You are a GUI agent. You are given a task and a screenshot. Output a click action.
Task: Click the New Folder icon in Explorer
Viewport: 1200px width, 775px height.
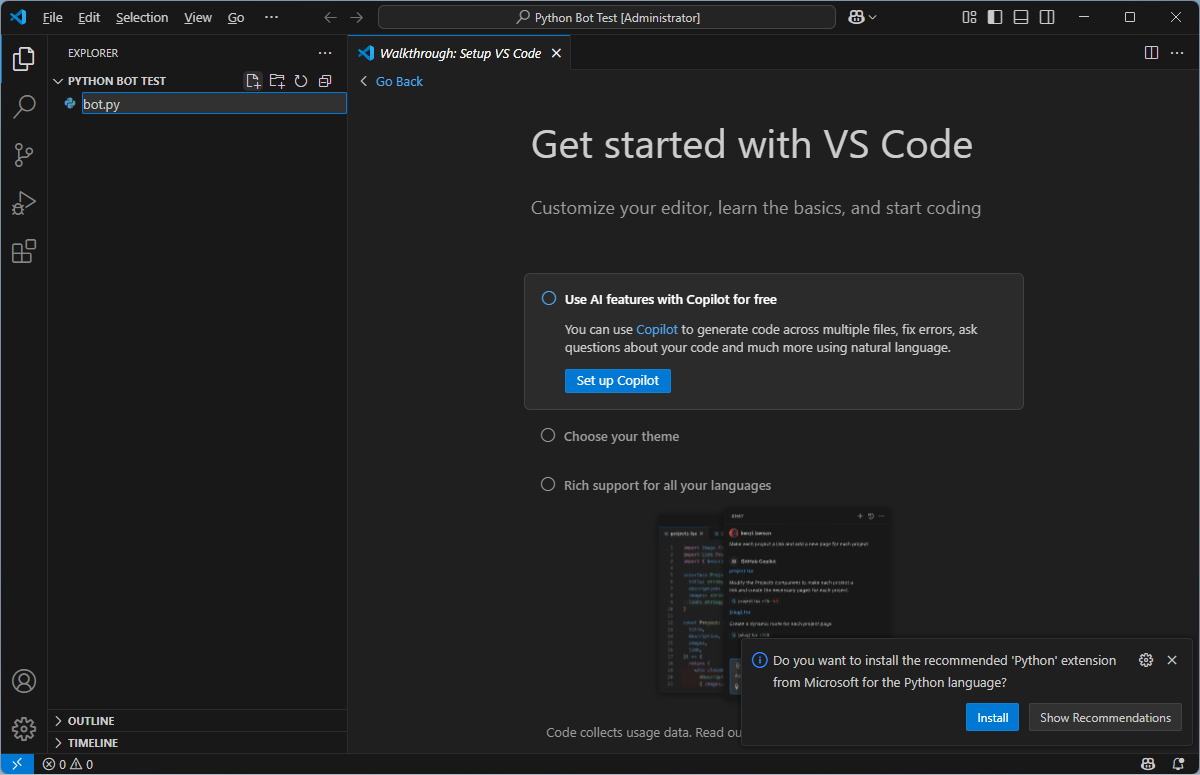(277, 81)
